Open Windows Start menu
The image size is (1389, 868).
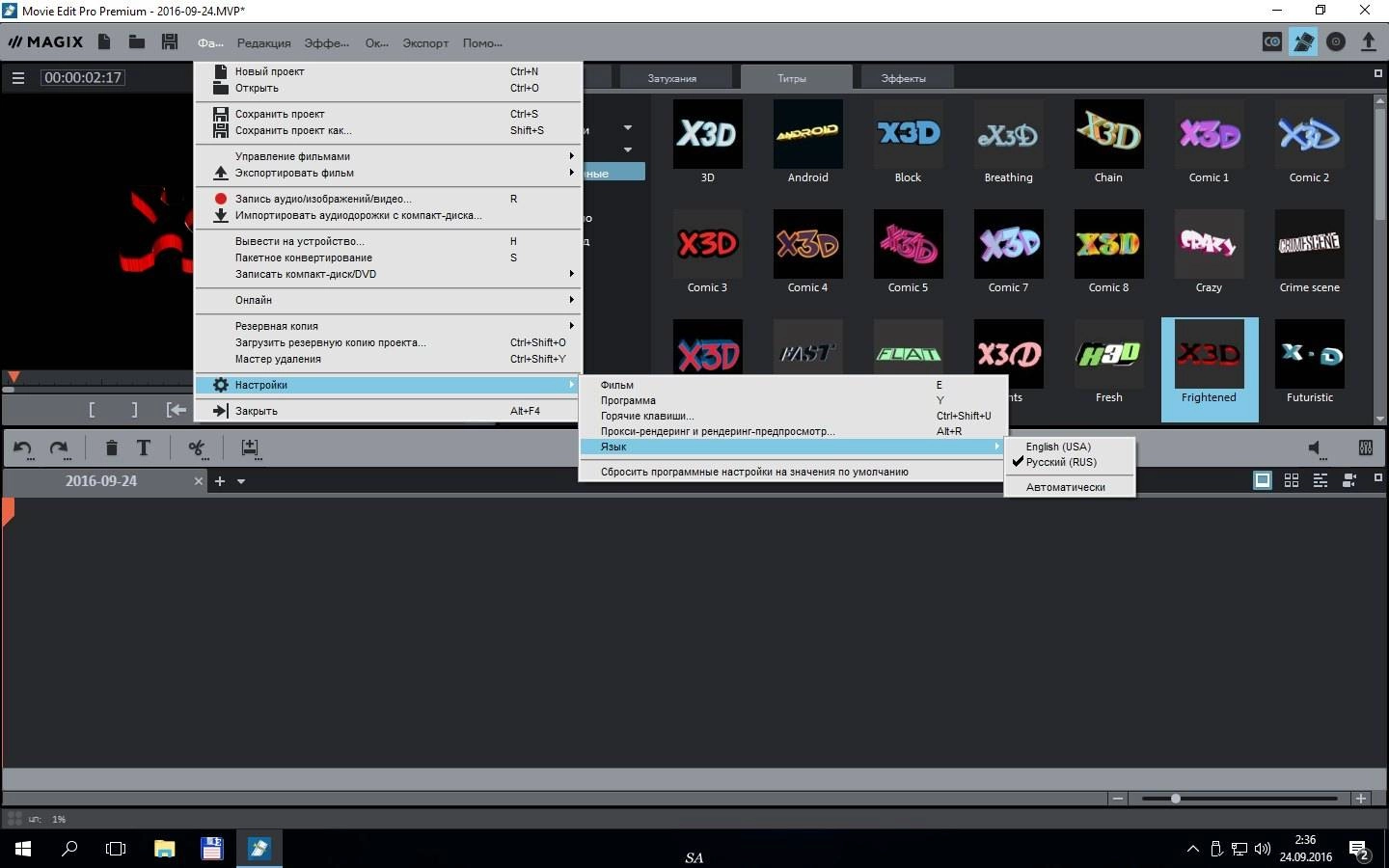pos(23,849)
